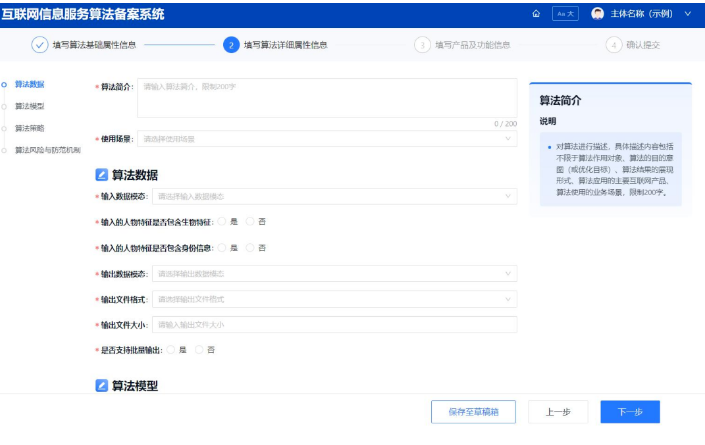
Task: Open the 使用场景 dropdown
Action: tap(327, 138)
